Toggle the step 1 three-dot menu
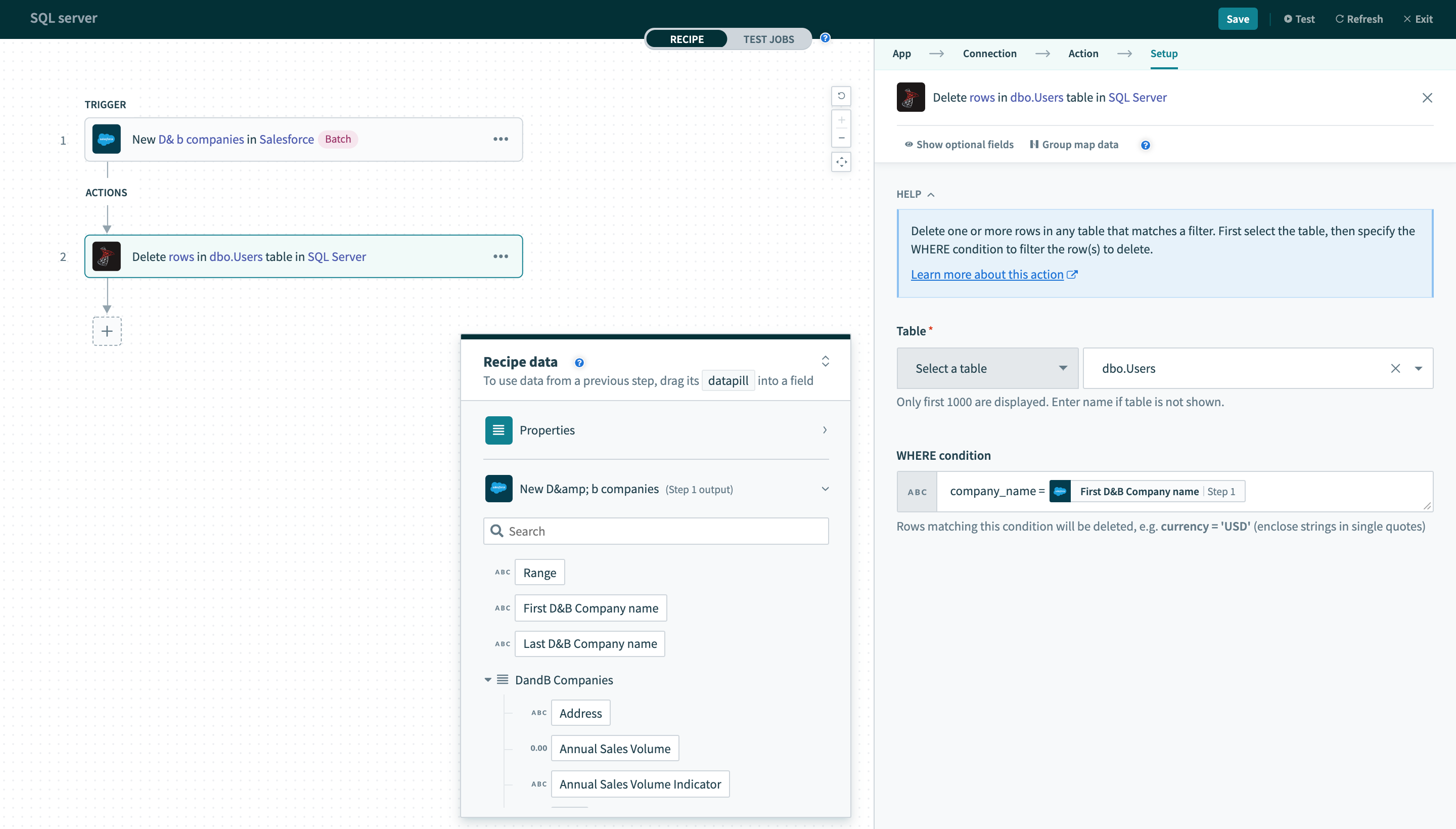The image size is (1456, 829). tap(500, 139)
